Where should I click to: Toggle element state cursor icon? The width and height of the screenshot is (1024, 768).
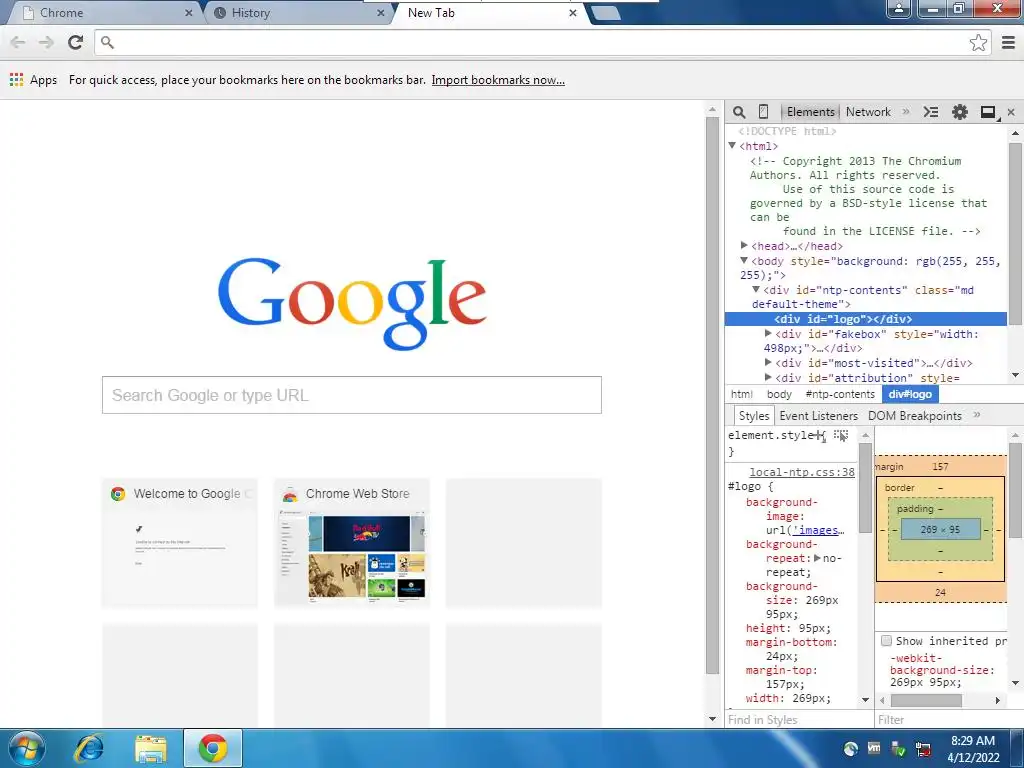(x=841, y=436)
